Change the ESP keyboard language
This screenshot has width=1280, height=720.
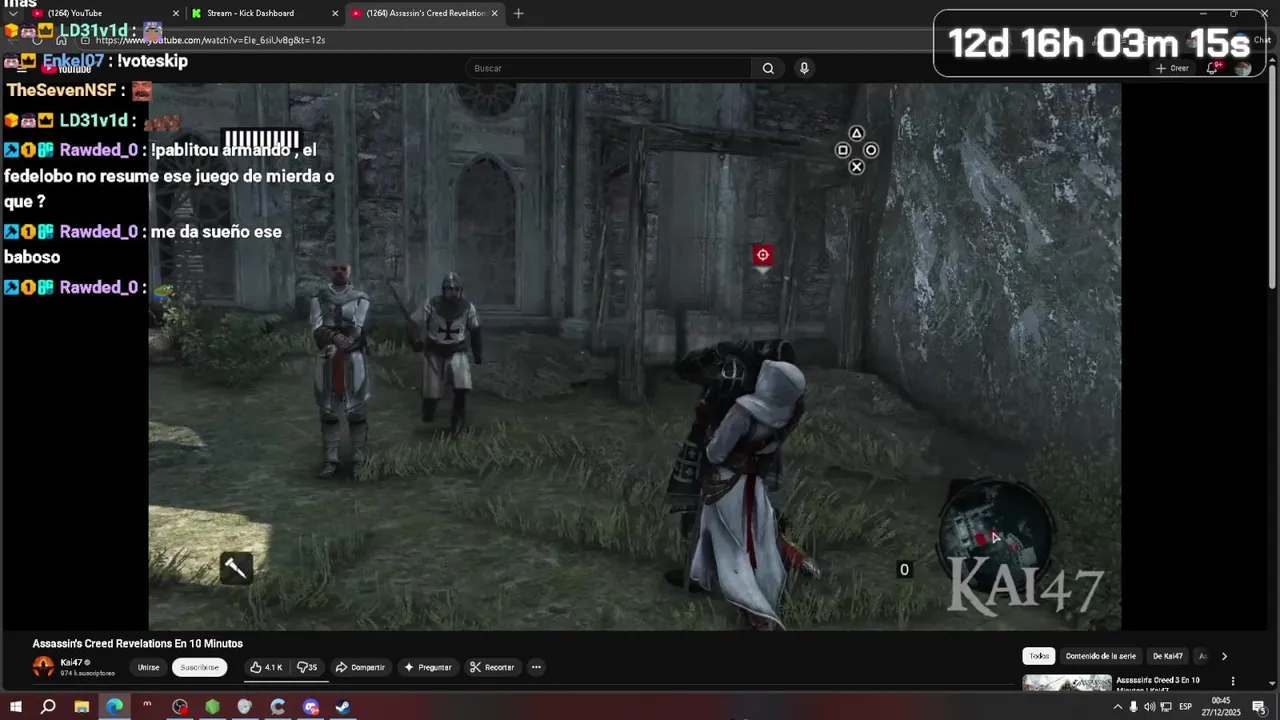click(1185, 707)
